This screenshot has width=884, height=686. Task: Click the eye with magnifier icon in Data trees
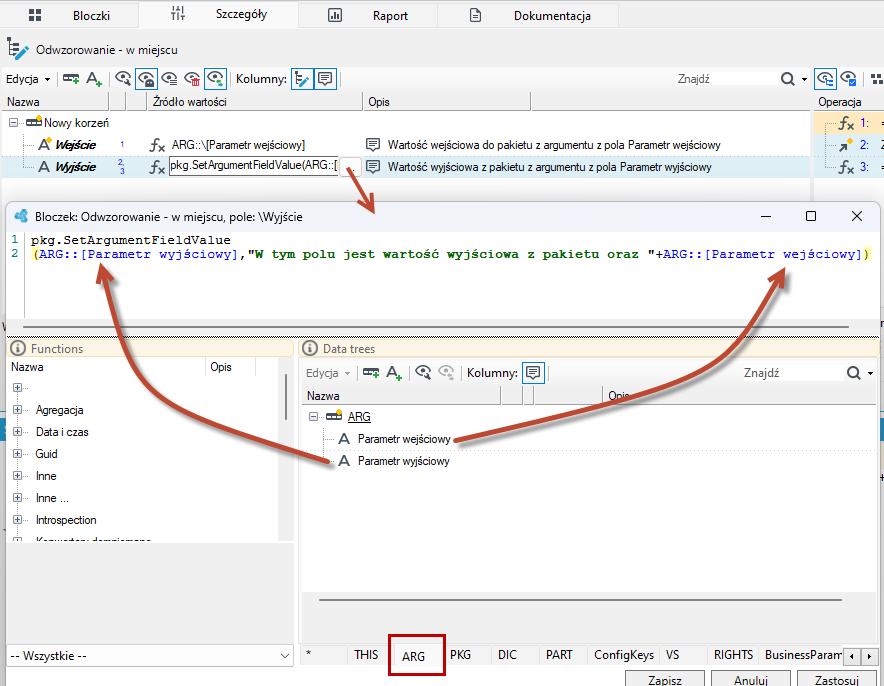click(423, 373)
